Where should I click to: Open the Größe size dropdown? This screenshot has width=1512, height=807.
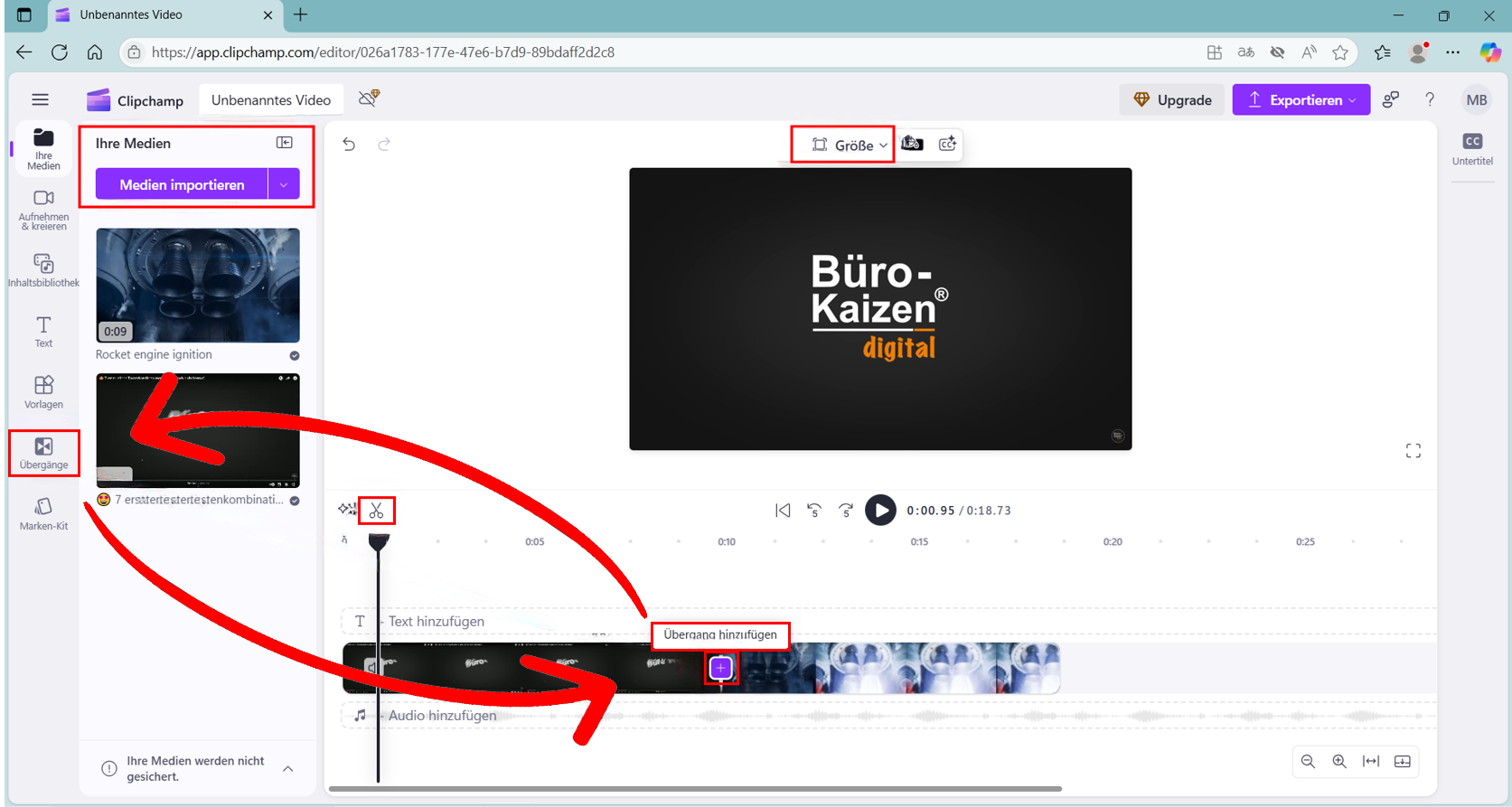[x=849, y=145]
